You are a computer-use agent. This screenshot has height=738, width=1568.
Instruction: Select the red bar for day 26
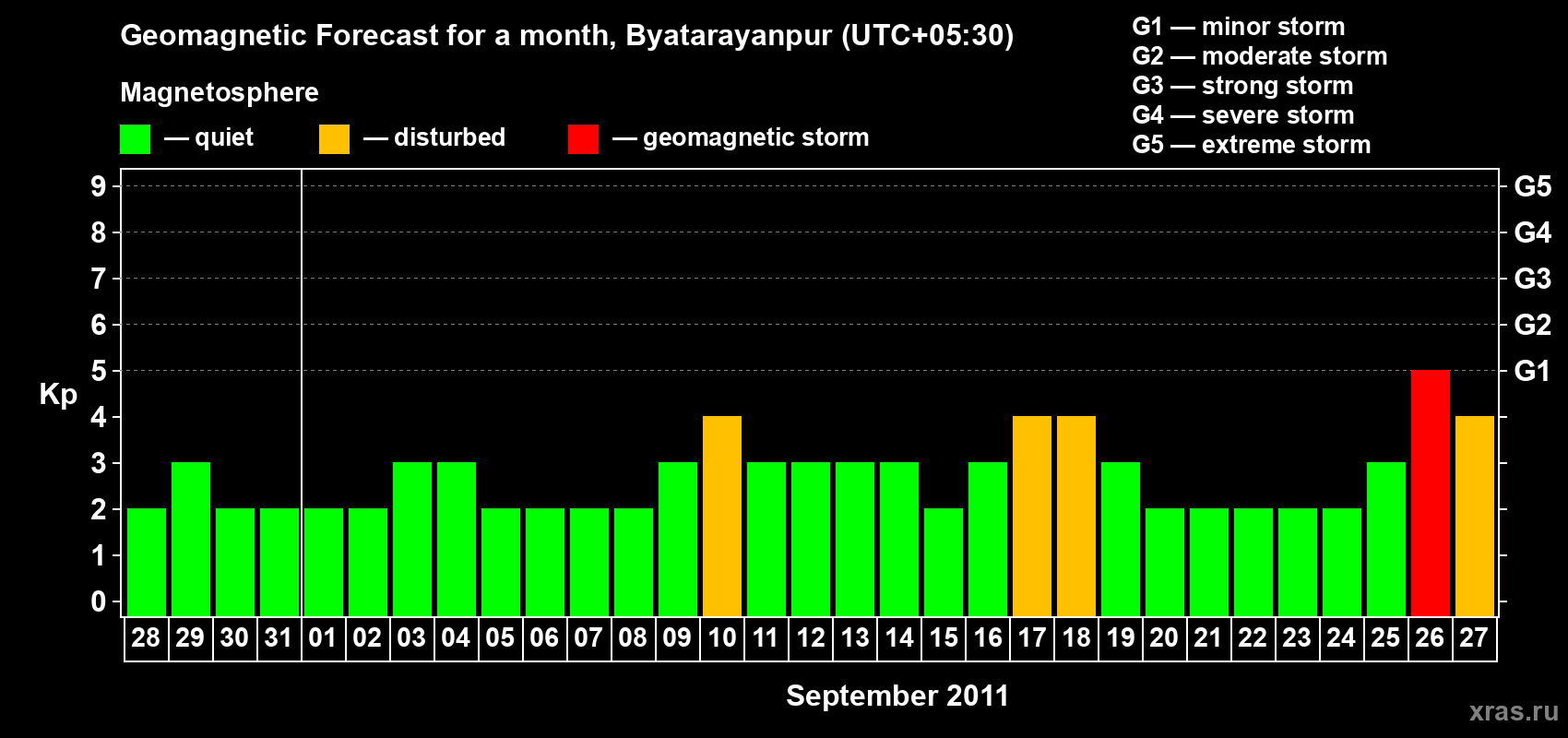click(1431, 494)
